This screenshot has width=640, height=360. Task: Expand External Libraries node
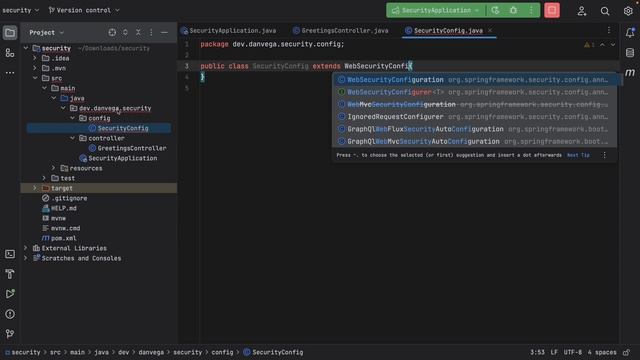coord(26,248)
